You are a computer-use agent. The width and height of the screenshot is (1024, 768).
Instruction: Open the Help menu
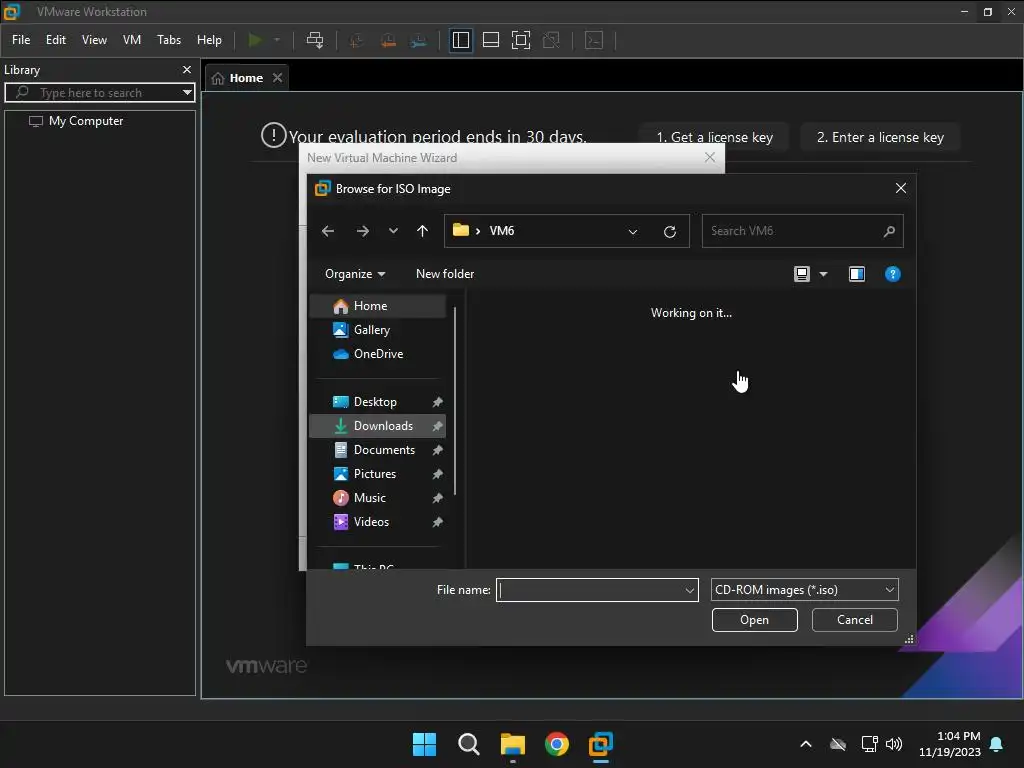(209, 40)
